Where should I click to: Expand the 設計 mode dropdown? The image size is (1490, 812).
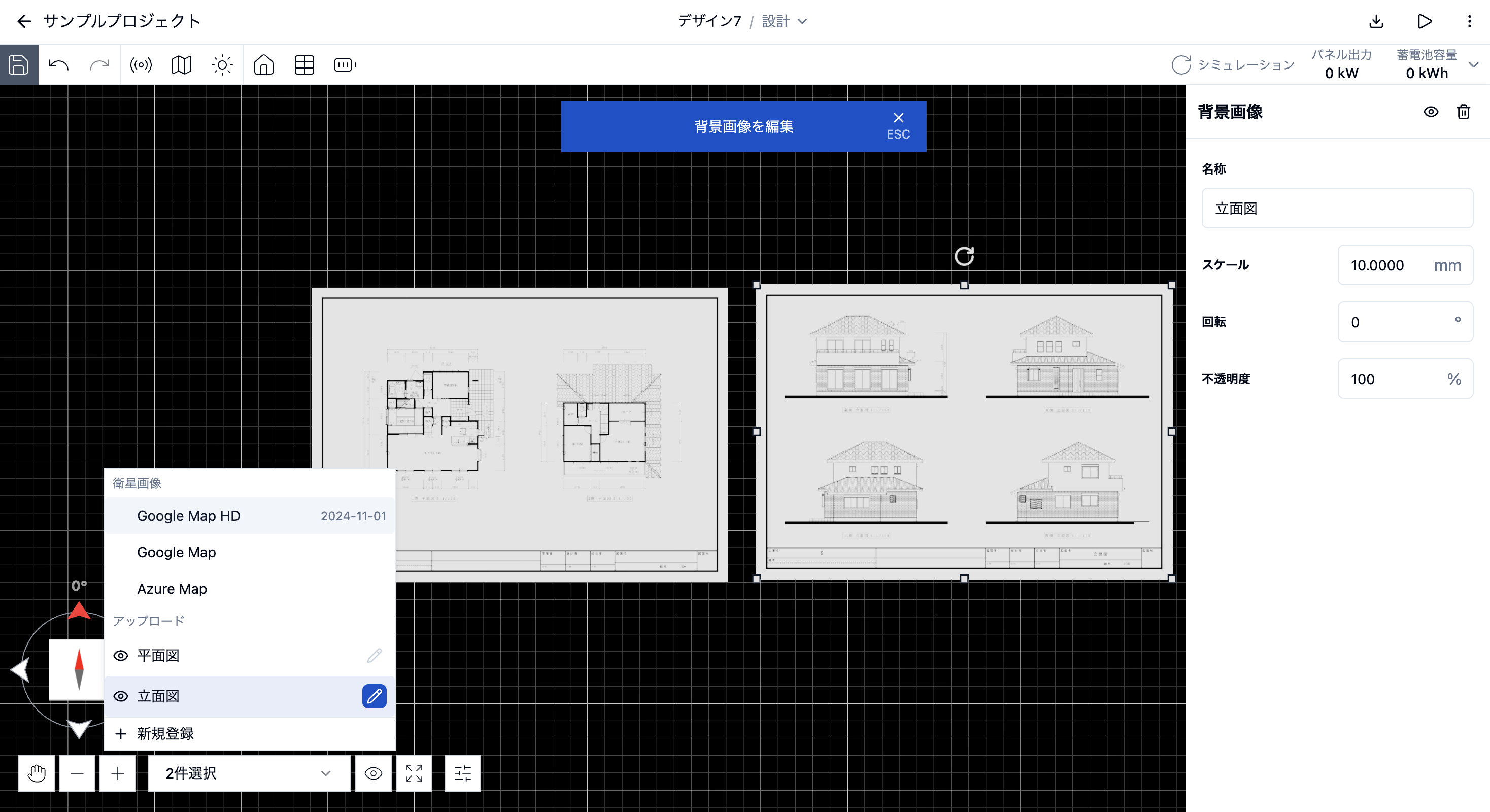(785, 21)
